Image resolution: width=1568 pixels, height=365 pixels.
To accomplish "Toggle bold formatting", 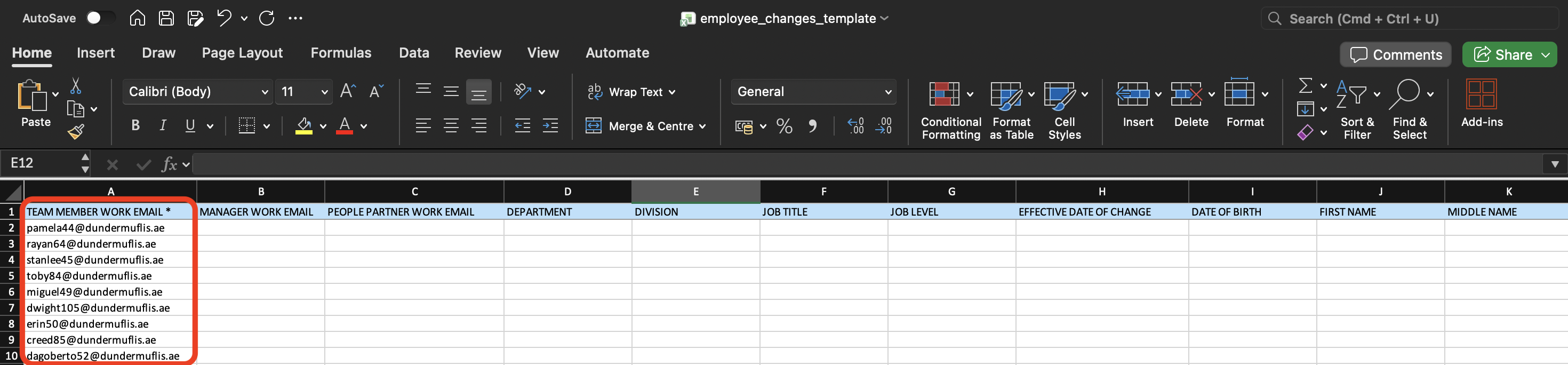I will [x=135, y=126].
